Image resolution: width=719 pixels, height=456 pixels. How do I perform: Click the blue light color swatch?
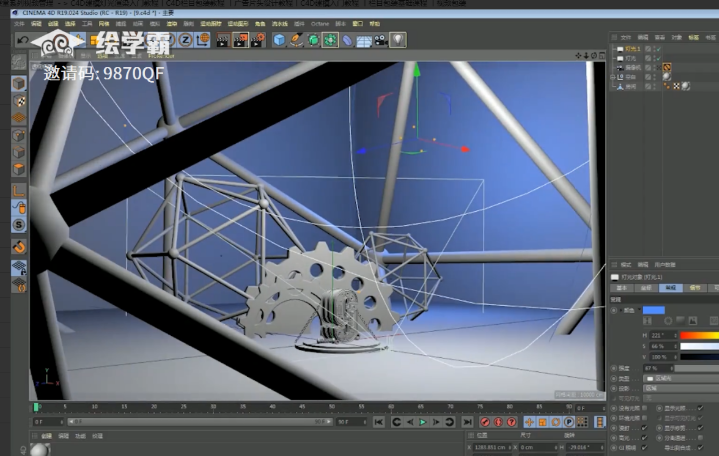[653, 310]
